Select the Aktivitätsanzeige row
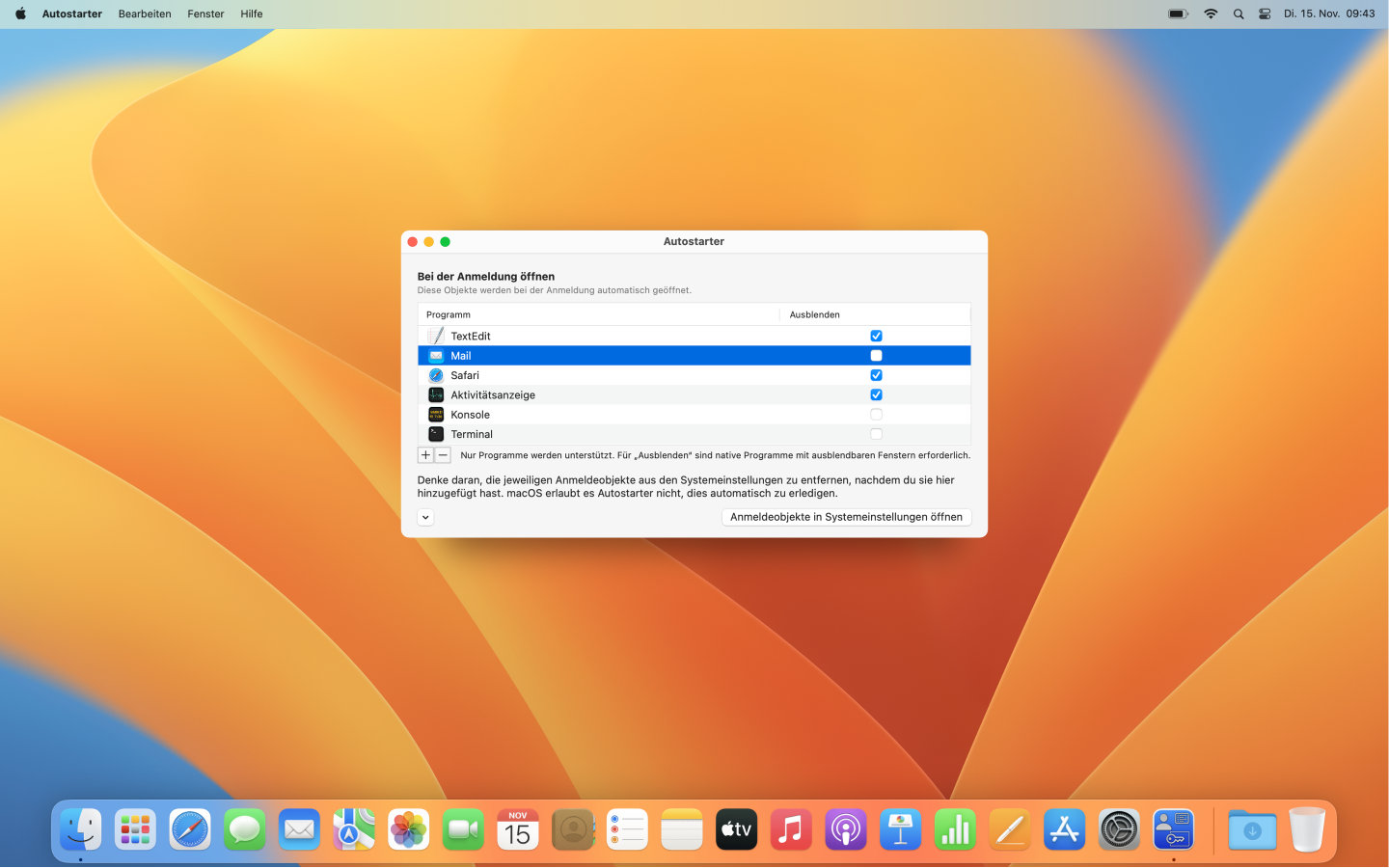 [694, 394]
